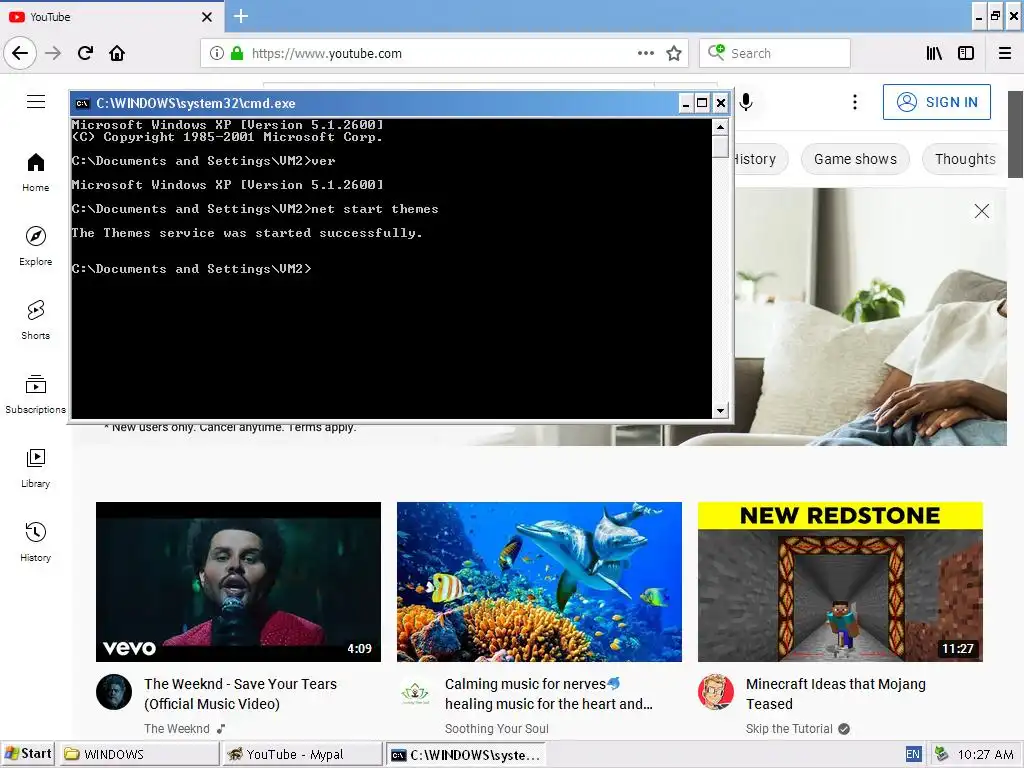Viewport: 1024px width, 768px height.
Task: Select the Thoughts filter chip
Action: (965, 159)
